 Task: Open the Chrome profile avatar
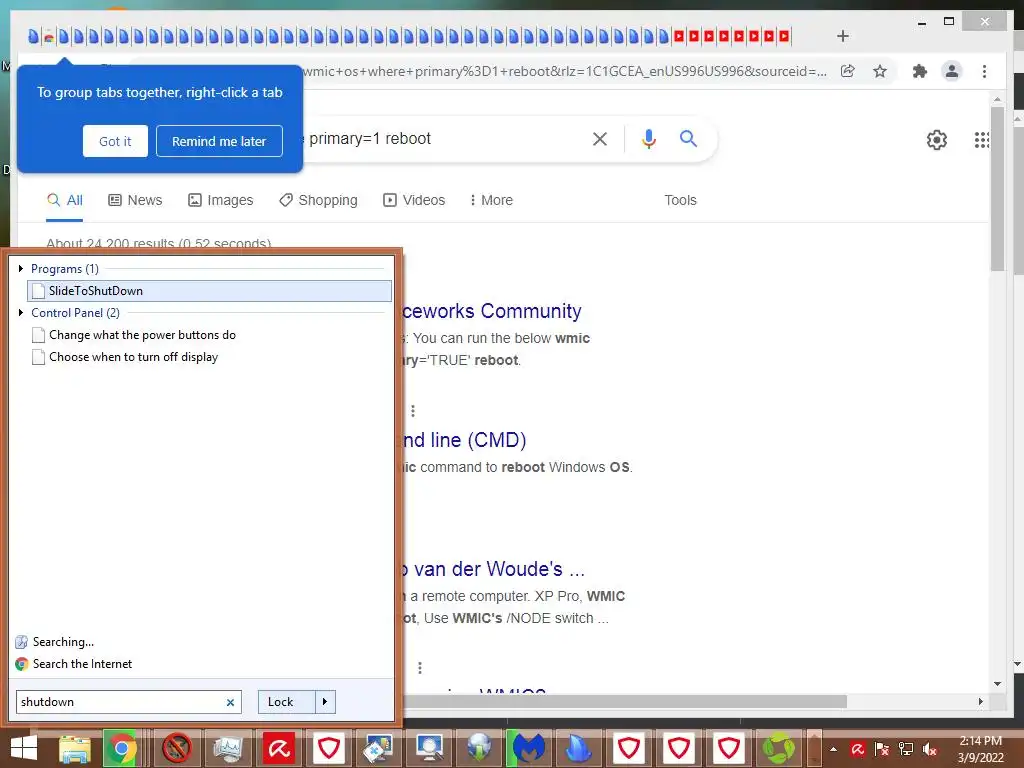click(x=952, y=71)
